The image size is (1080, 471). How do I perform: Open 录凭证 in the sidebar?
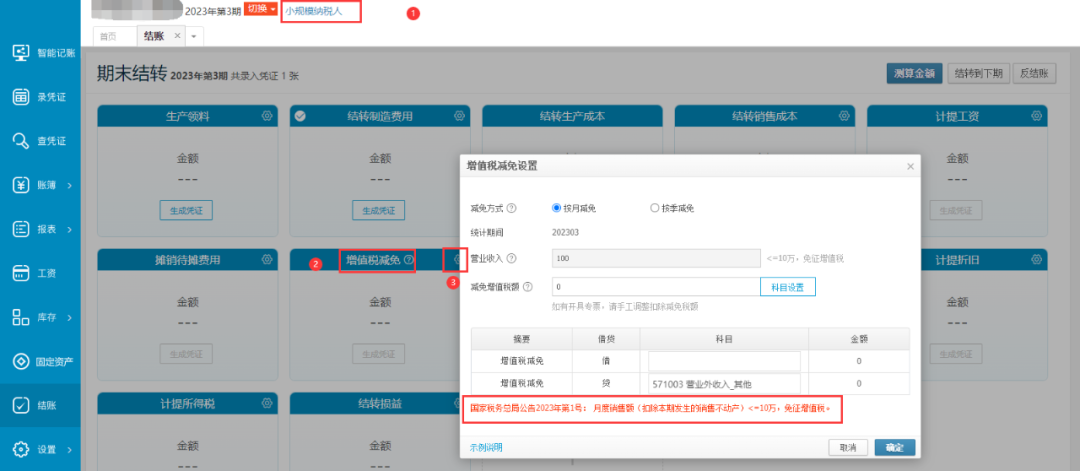[x=40, y=97]
